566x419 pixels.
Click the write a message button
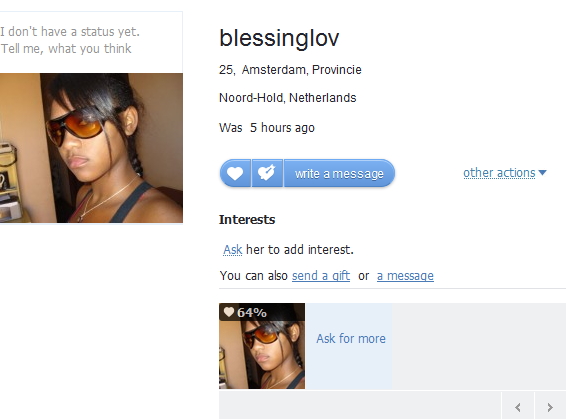point(339,173)
